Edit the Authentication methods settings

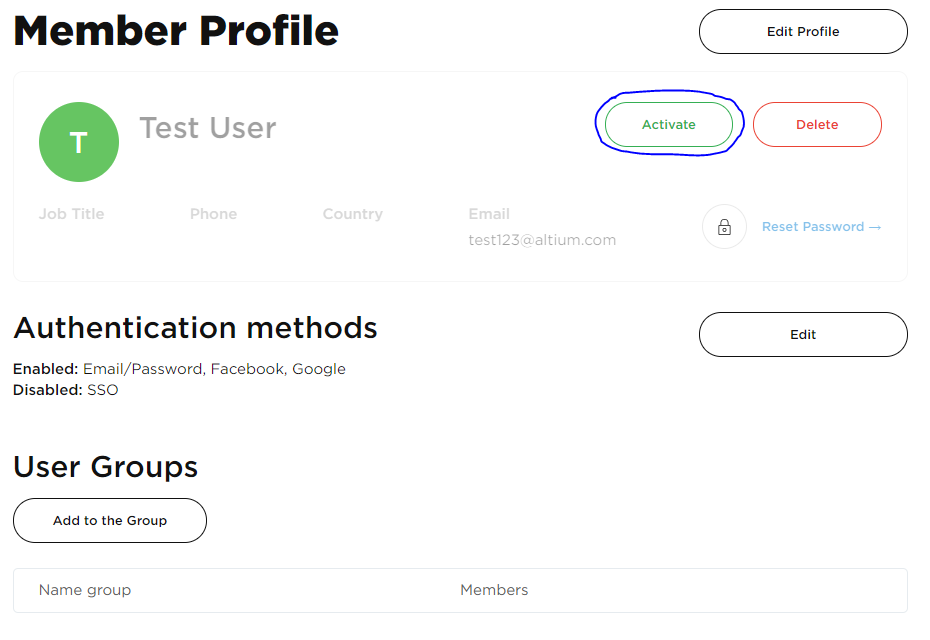[803, 335]
